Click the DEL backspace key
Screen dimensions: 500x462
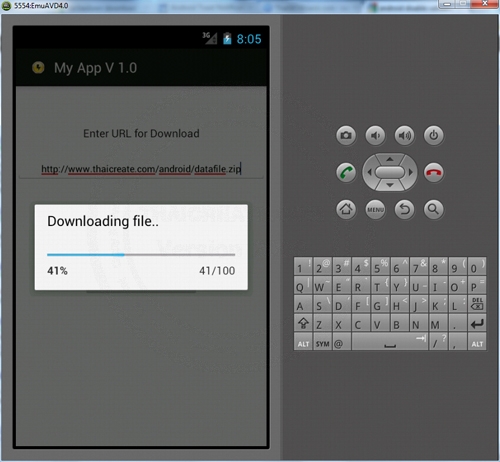coord(477,304)
